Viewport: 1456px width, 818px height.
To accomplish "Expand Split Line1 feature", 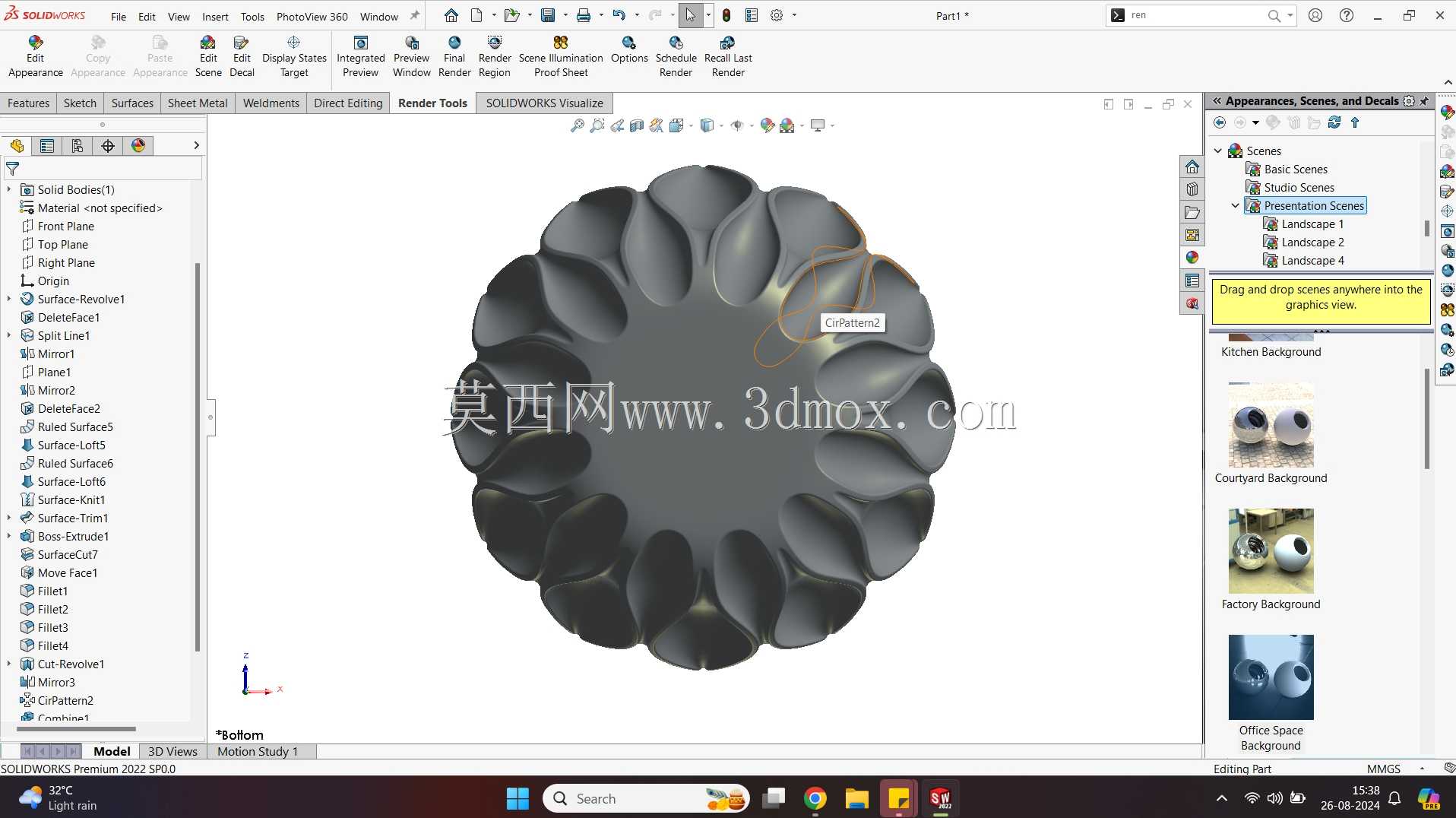I will point(9,335).
